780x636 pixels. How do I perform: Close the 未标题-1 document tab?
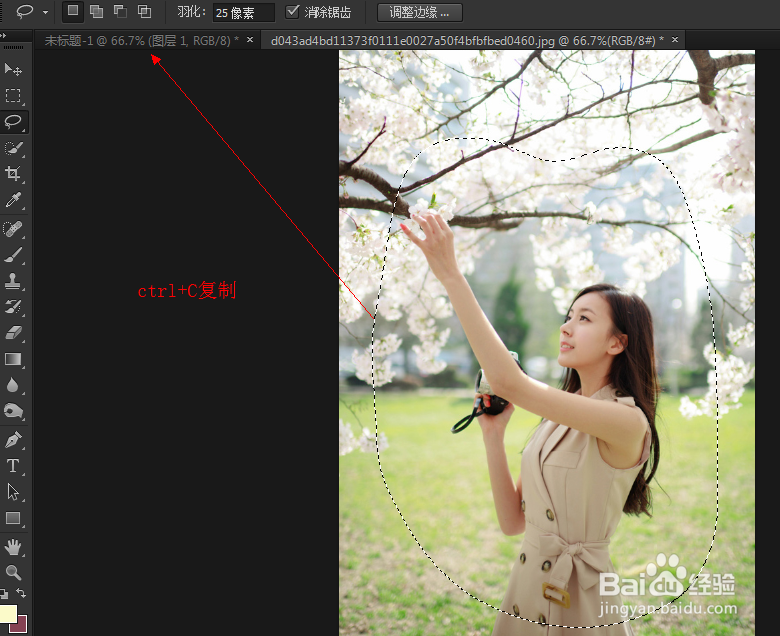coord(250,39)
